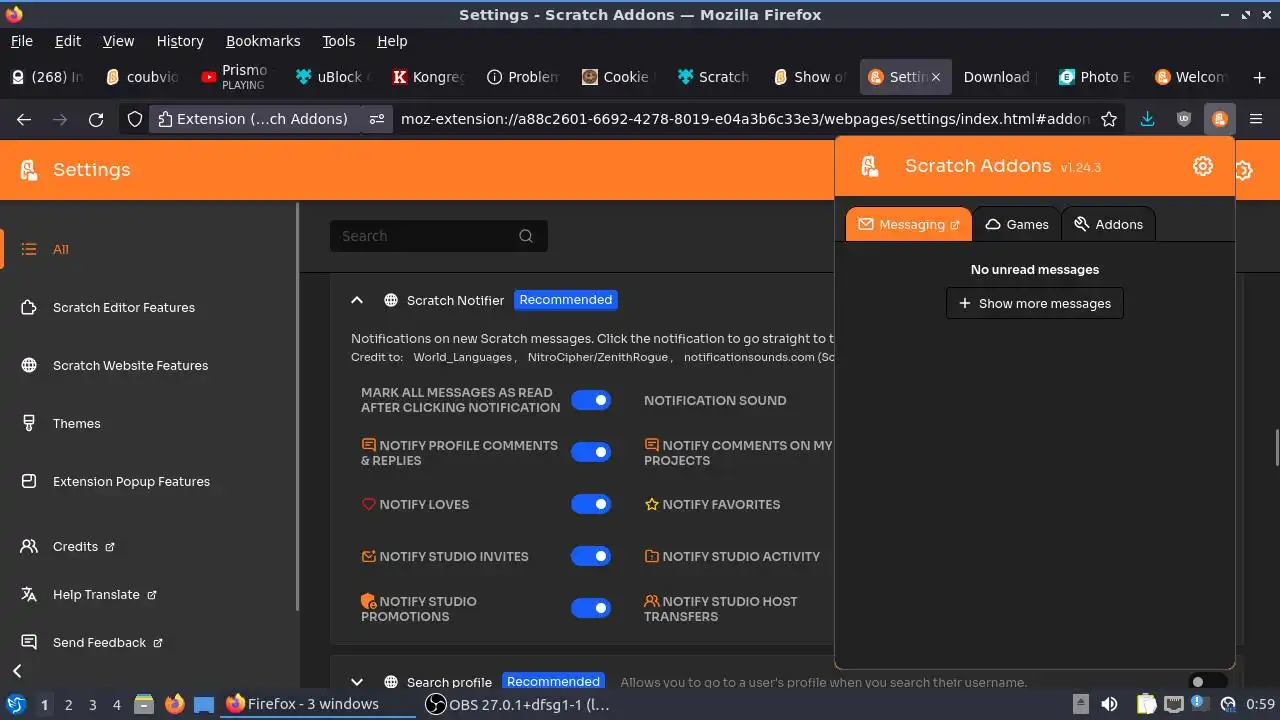Expand the Search profile addon section
Image resolution: width=1280 pixels, height=720 pixels.
[x=356, y=682]
